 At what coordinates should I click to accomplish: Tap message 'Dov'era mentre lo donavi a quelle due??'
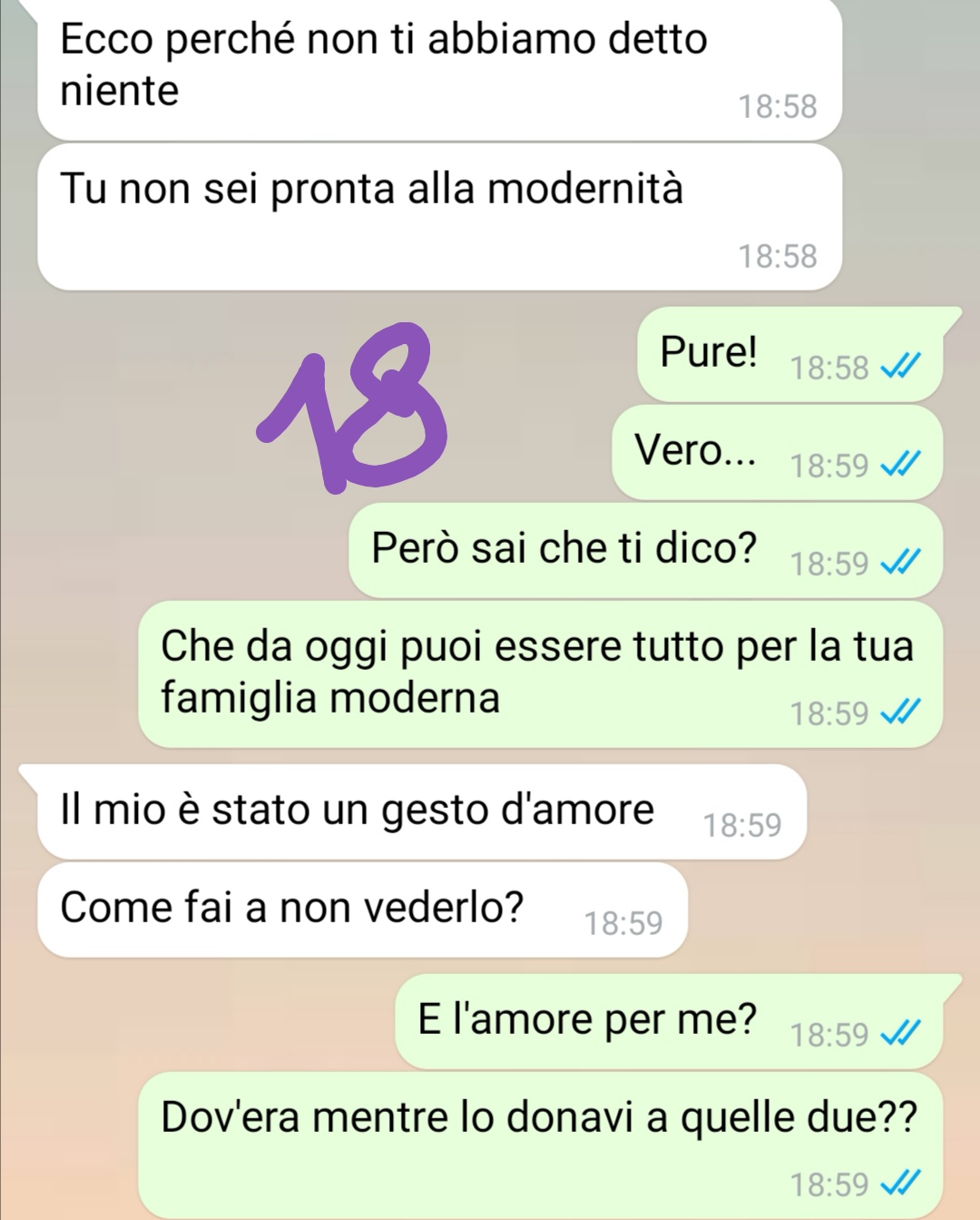[x=540, y=1146]
